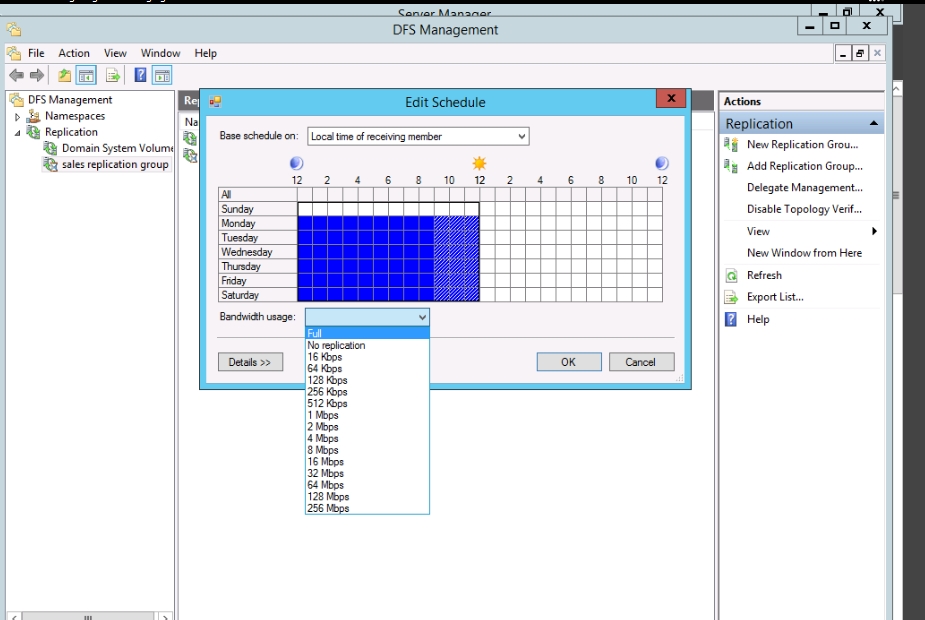Open the Window menu

coord(160,53)
